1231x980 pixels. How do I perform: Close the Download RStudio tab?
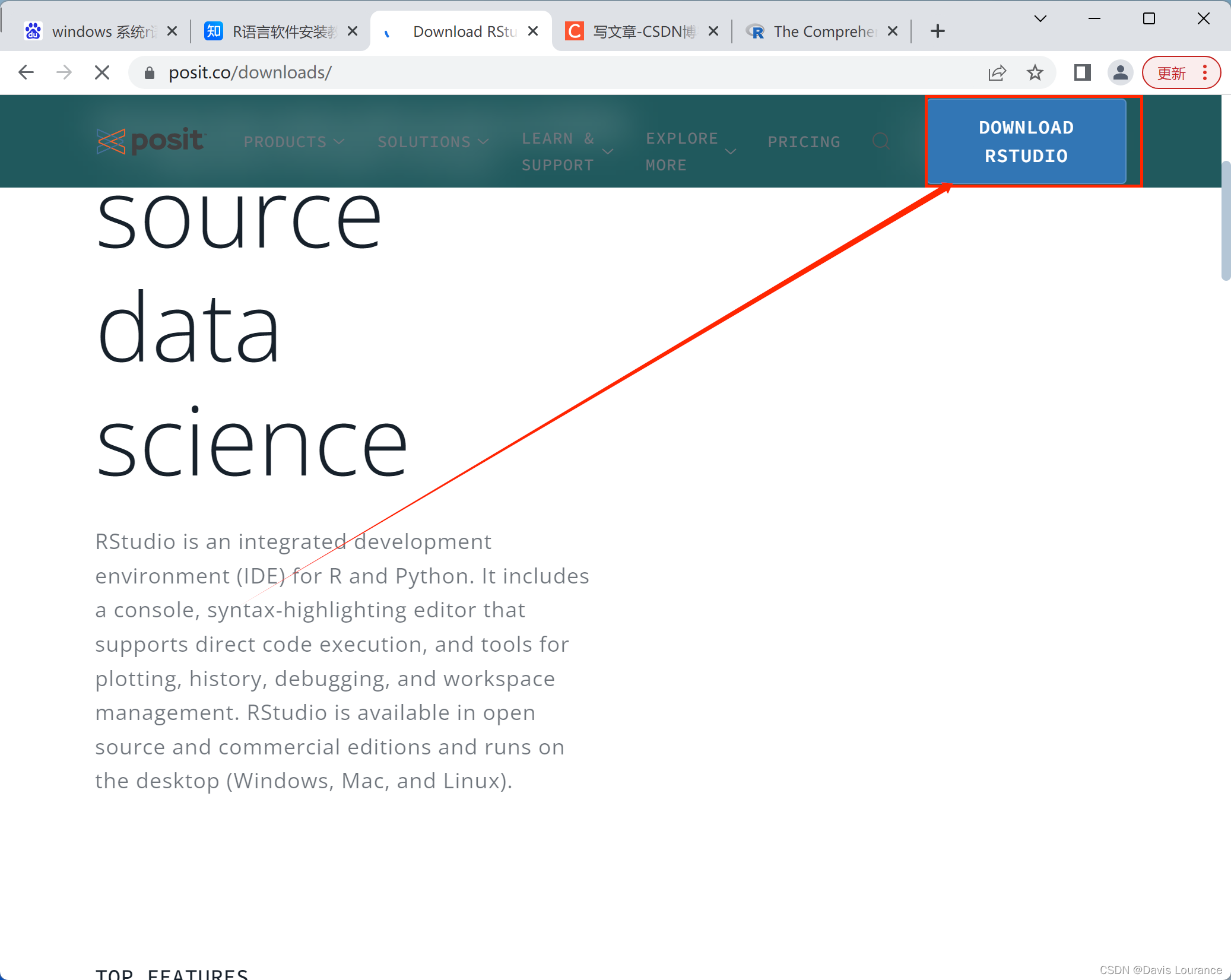[533, 31]
